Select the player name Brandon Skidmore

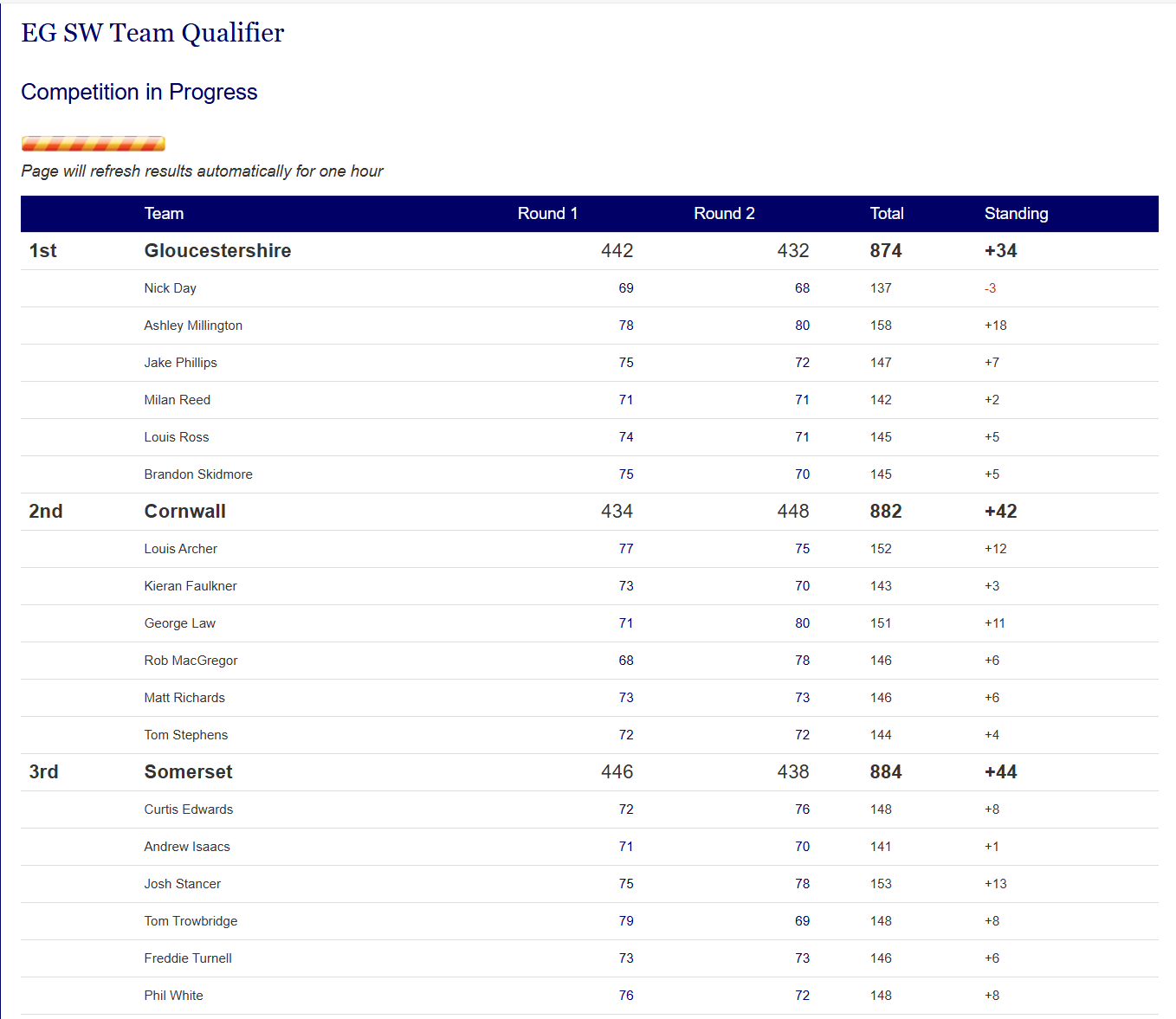(198, 474)
